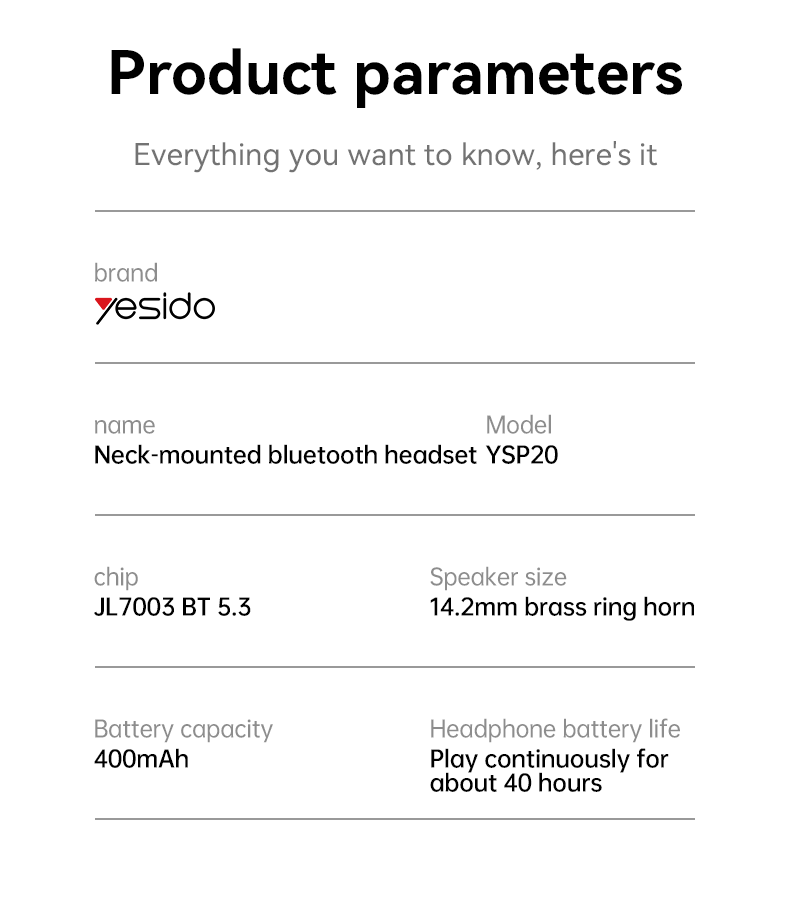
Task: Select "Play continuously for about 40 hours"
Action: click(x=548, y=771)
